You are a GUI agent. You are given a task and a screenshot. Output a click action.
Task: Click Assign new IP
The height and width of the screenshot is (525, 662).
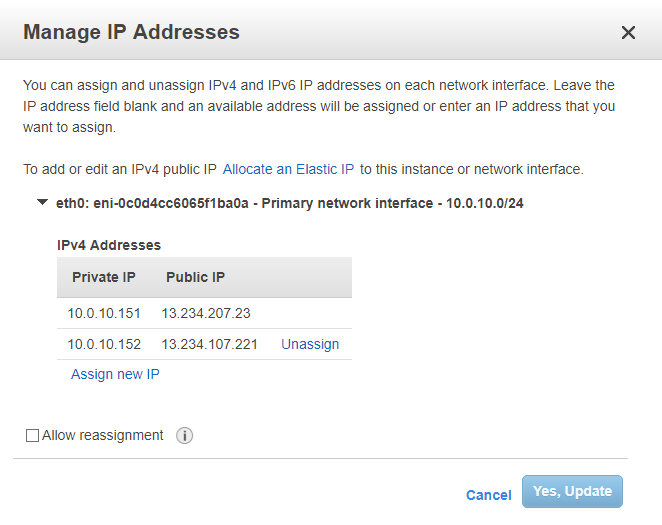[115, 374]
